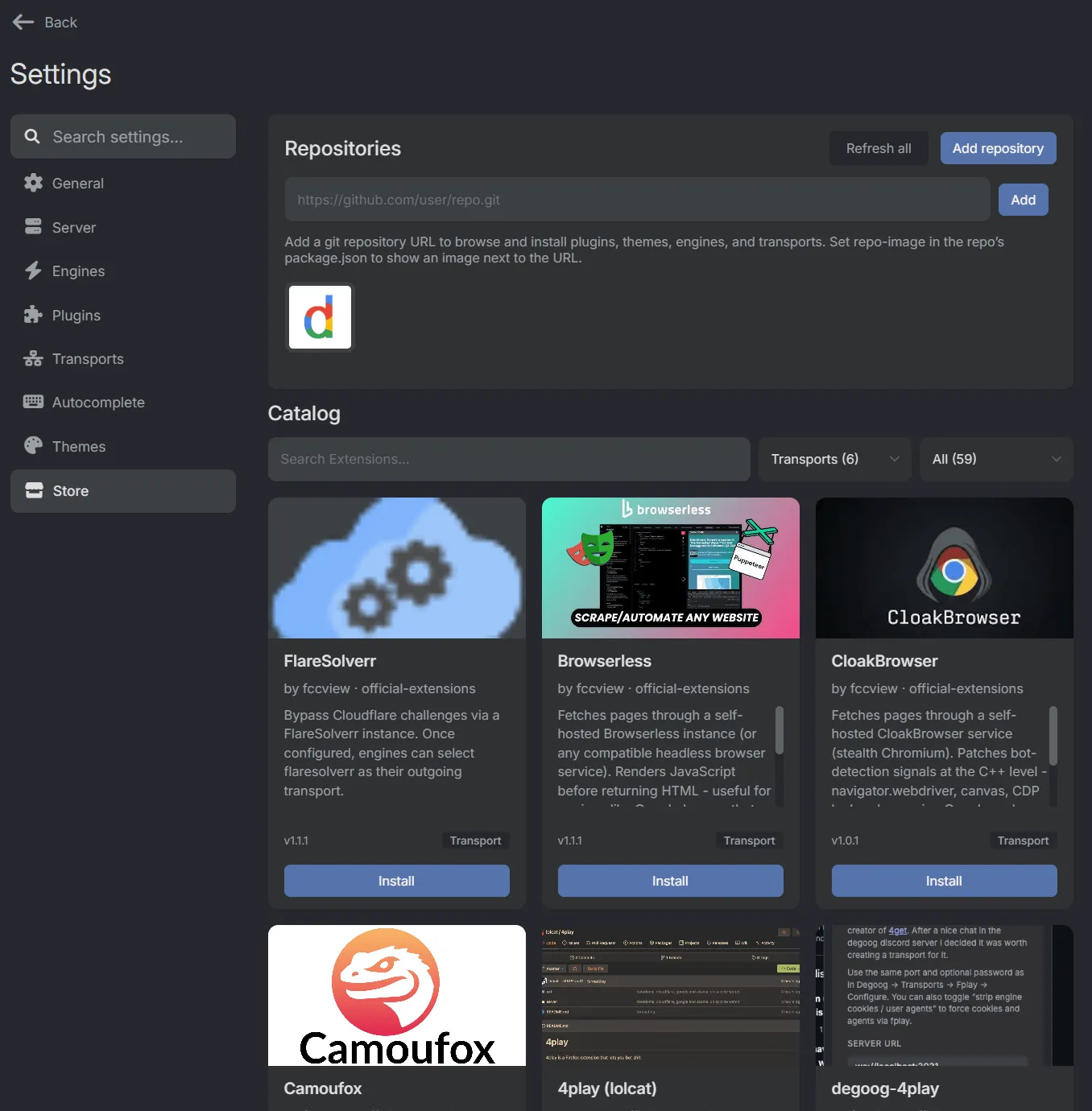
Task: Click the Store shop icon
Action: [34, 490]
